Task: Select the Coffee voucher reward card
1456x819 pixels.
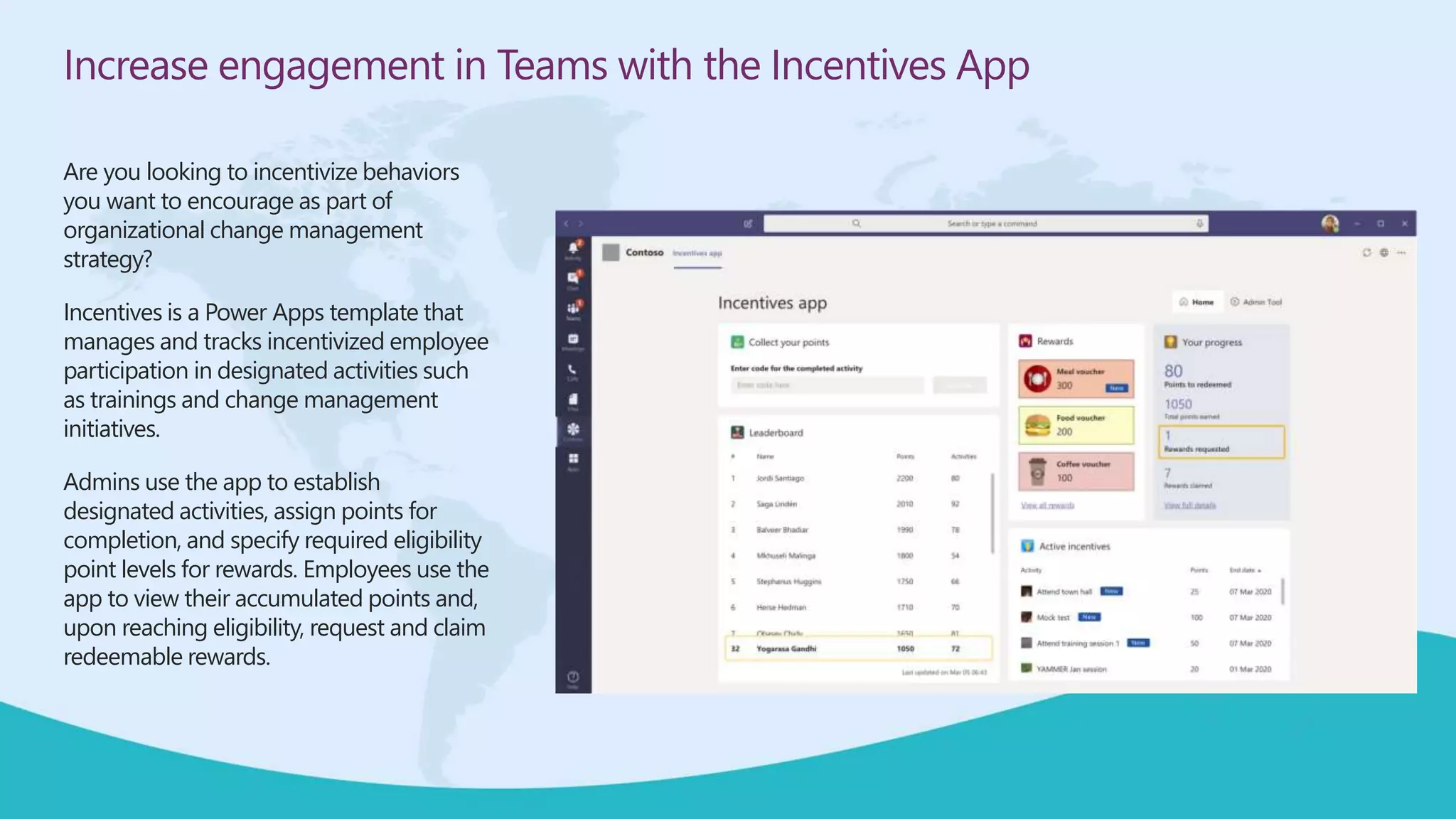Action: (x=1076, y=471)
